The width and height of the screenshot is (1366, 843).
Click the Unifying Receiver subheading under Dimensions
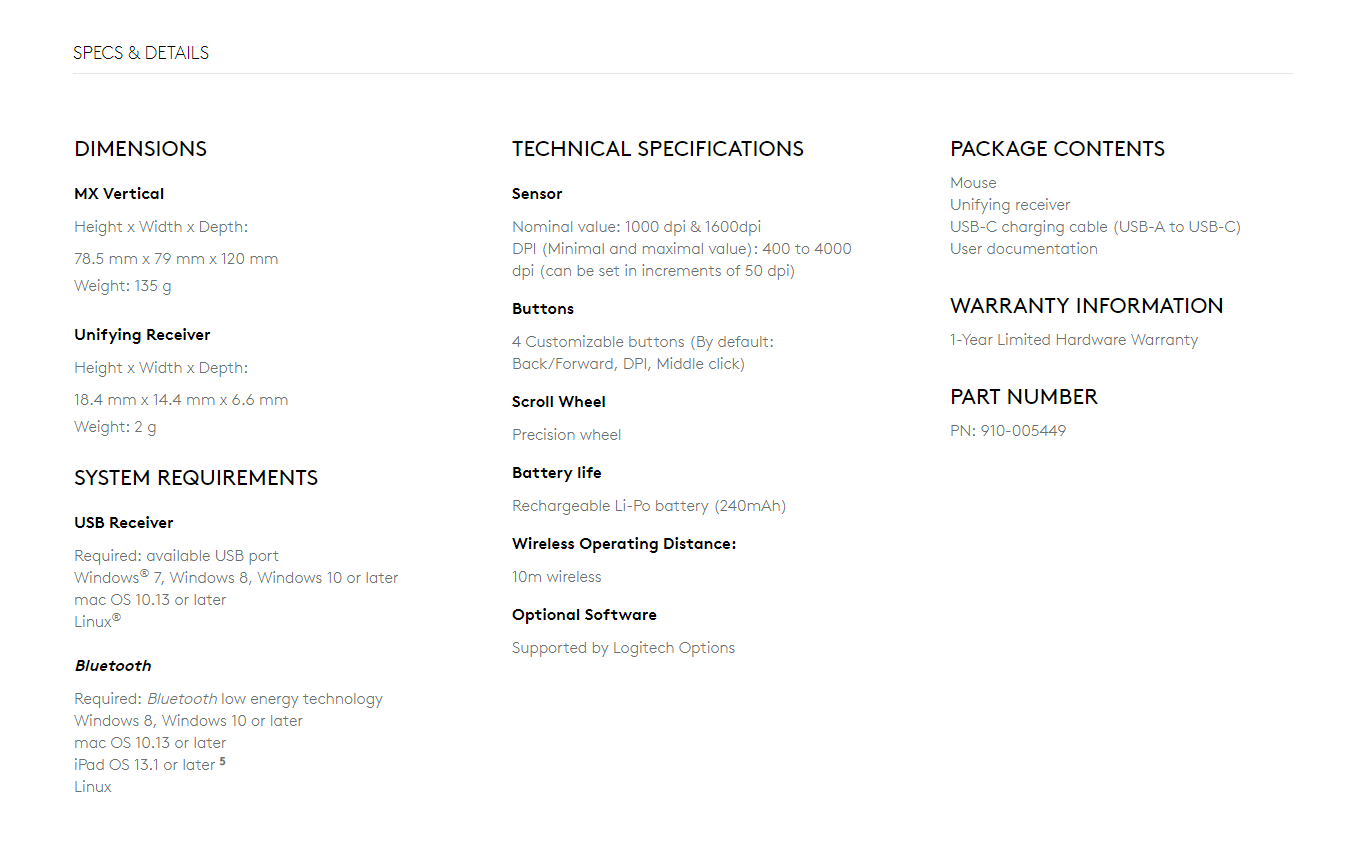pos(142,335)
